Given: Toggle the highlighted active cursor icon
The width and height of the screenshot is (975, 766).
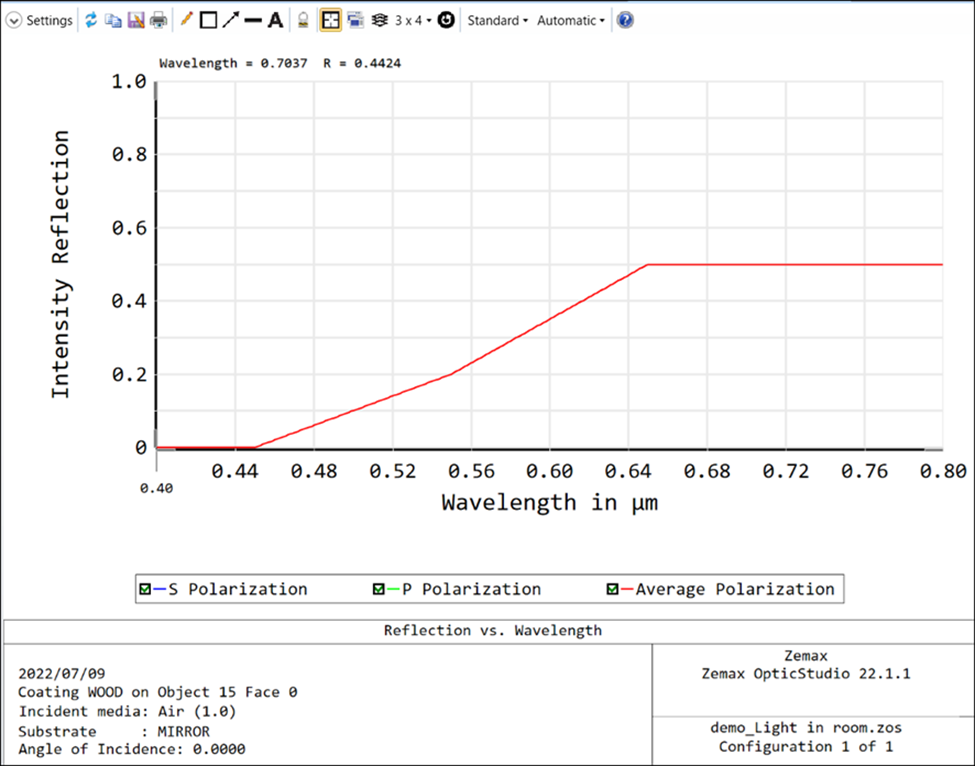Looking at the screenshot, I should tap(331, 20).
